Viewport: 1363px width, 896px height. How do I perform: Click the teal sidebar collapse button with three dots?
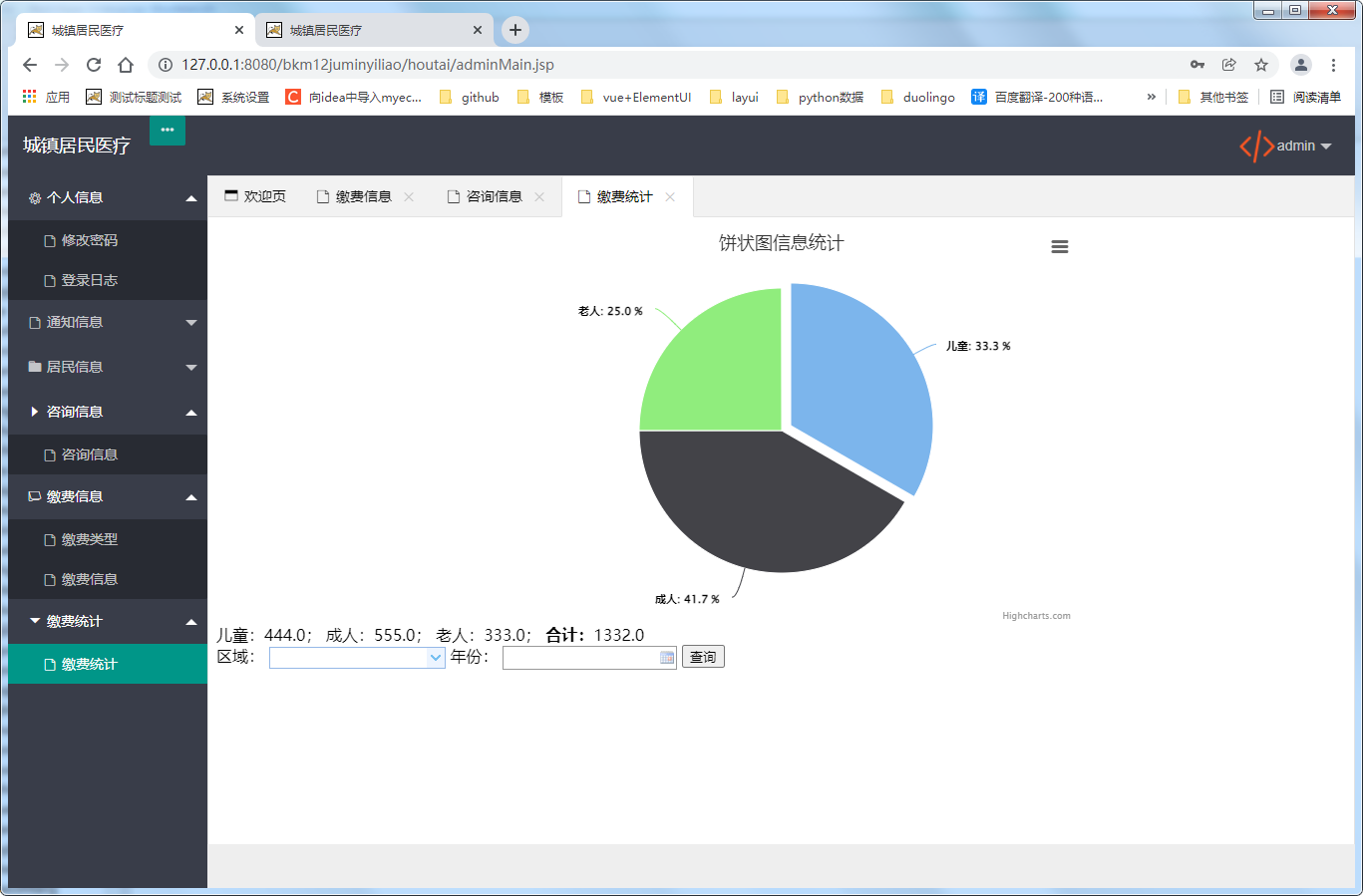(168, 130)
